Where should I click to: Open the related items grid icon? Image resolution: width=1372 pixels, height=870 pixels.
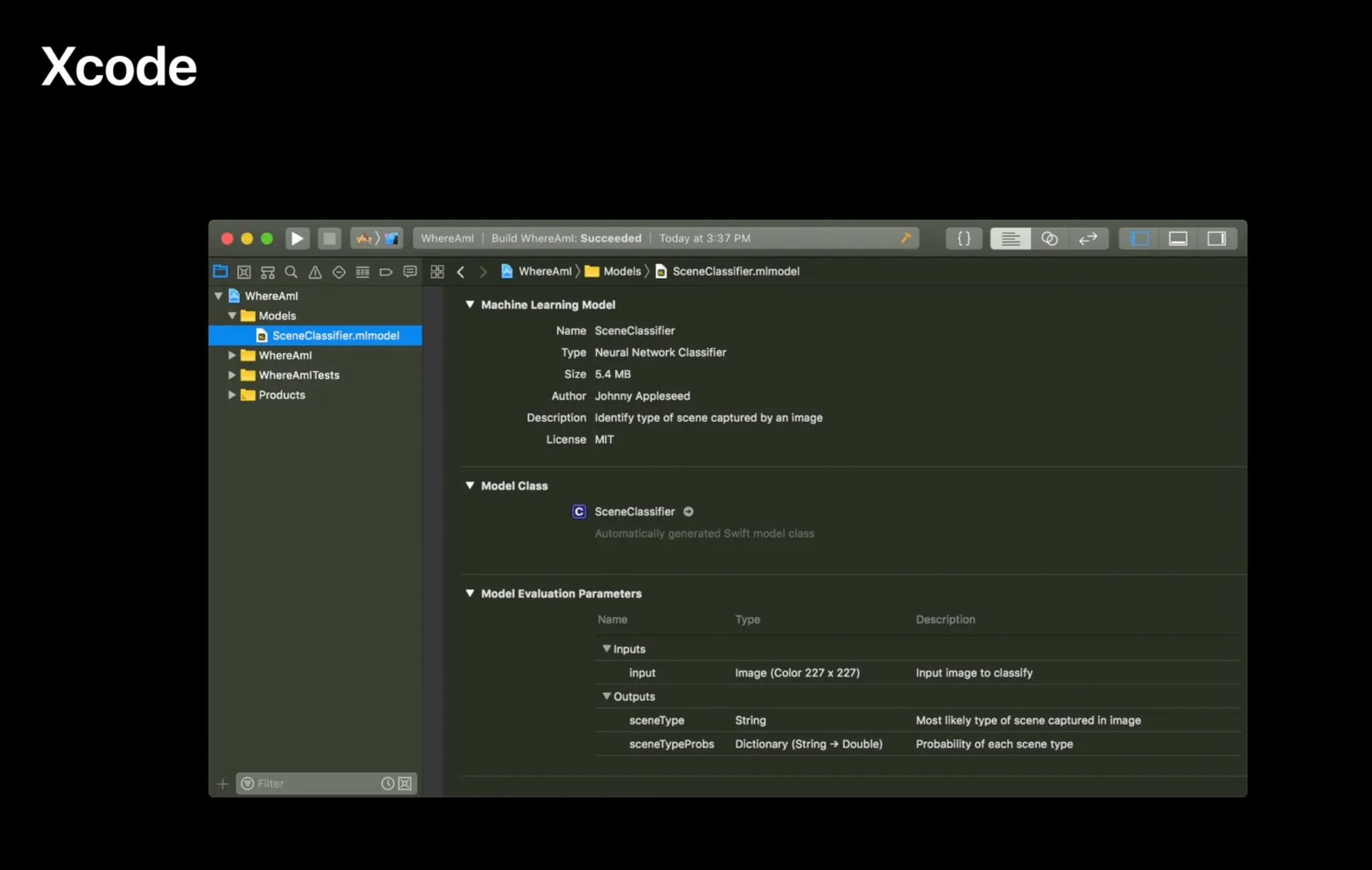[437, 272]
